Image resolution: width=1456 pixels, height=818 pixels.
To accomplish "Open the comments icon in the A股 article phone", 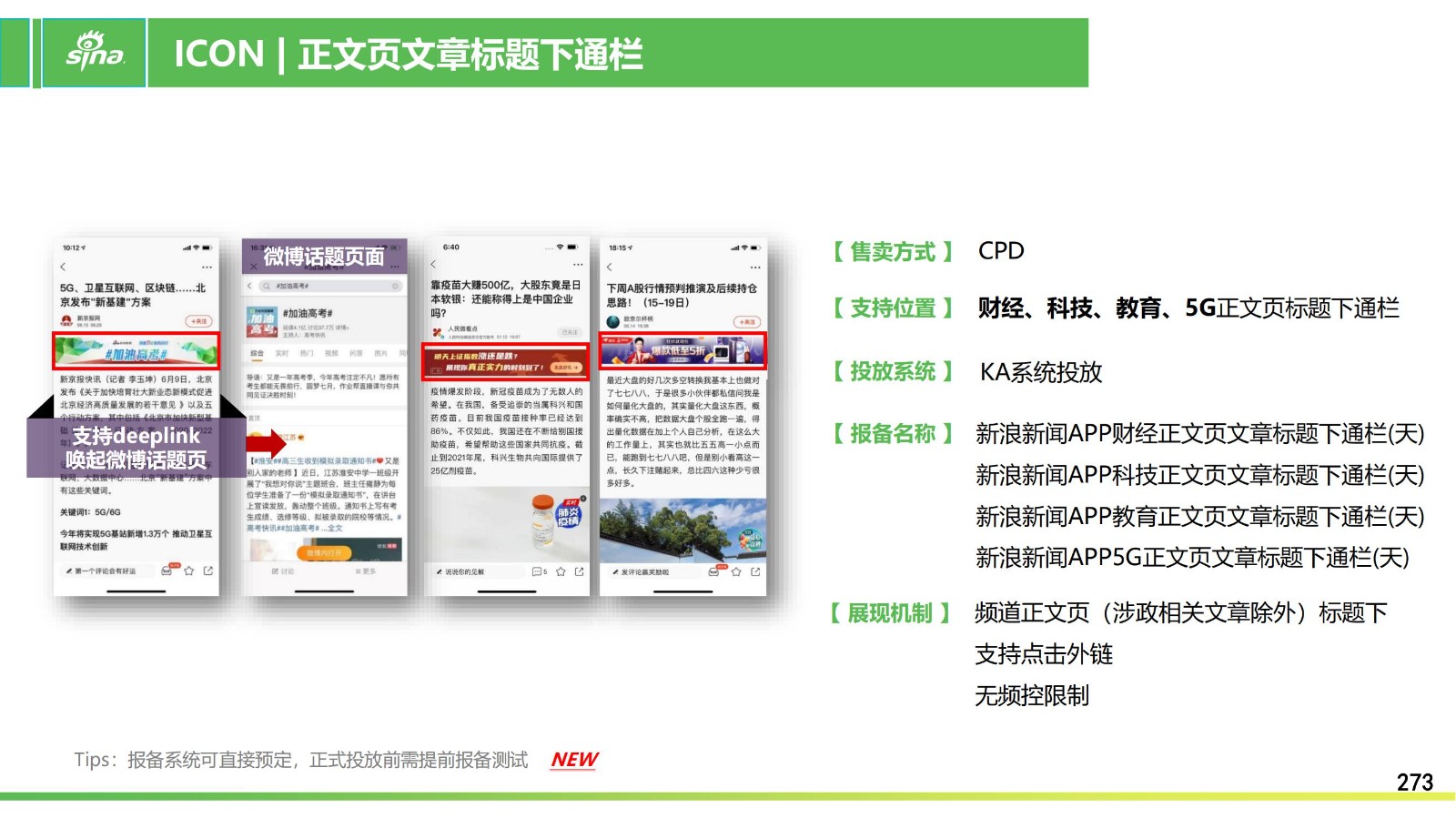I will (715, 571).
